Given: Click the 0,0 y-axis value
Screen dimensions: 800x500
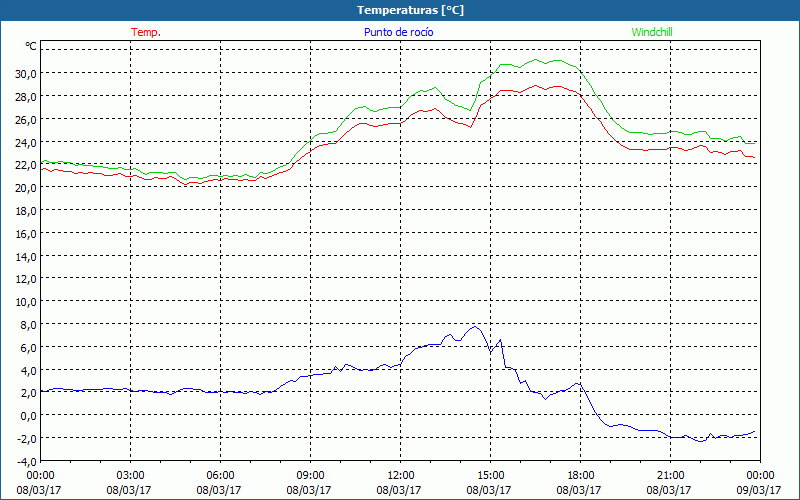Looking at the screenshot, I should (x=28, y=416).
